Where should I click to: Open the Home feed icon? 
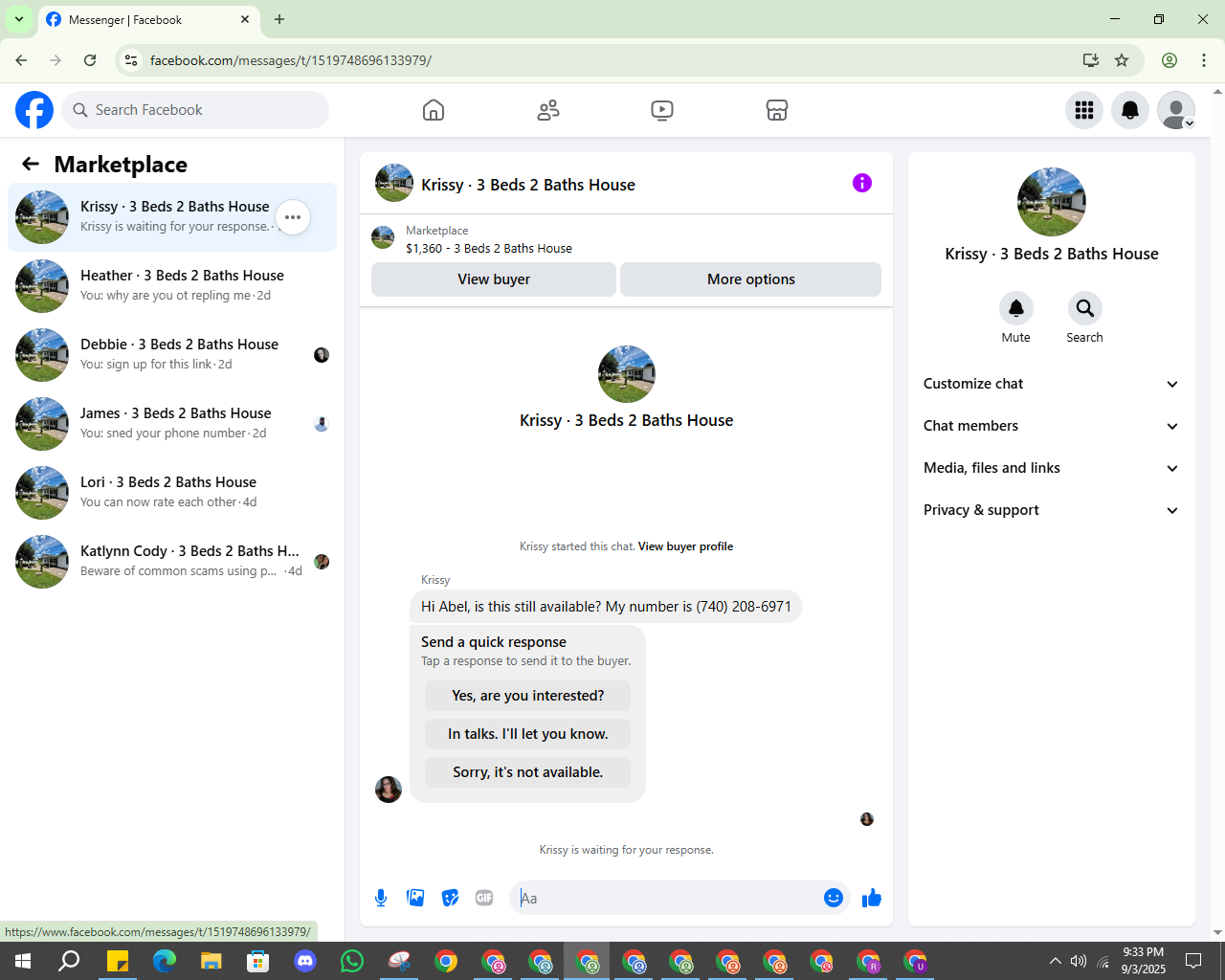[x=434, y=110]
